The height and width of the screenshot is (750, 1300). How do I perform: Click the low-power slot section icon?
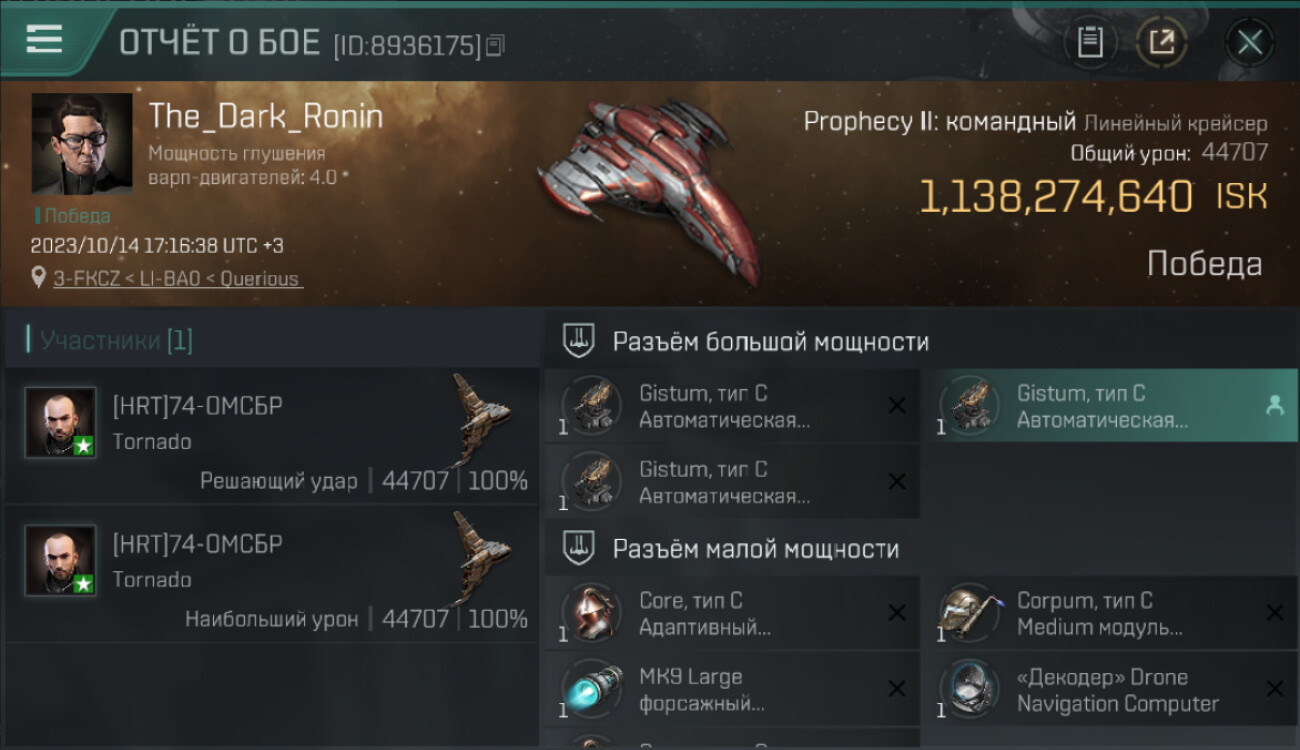click(x=579, y=548)
